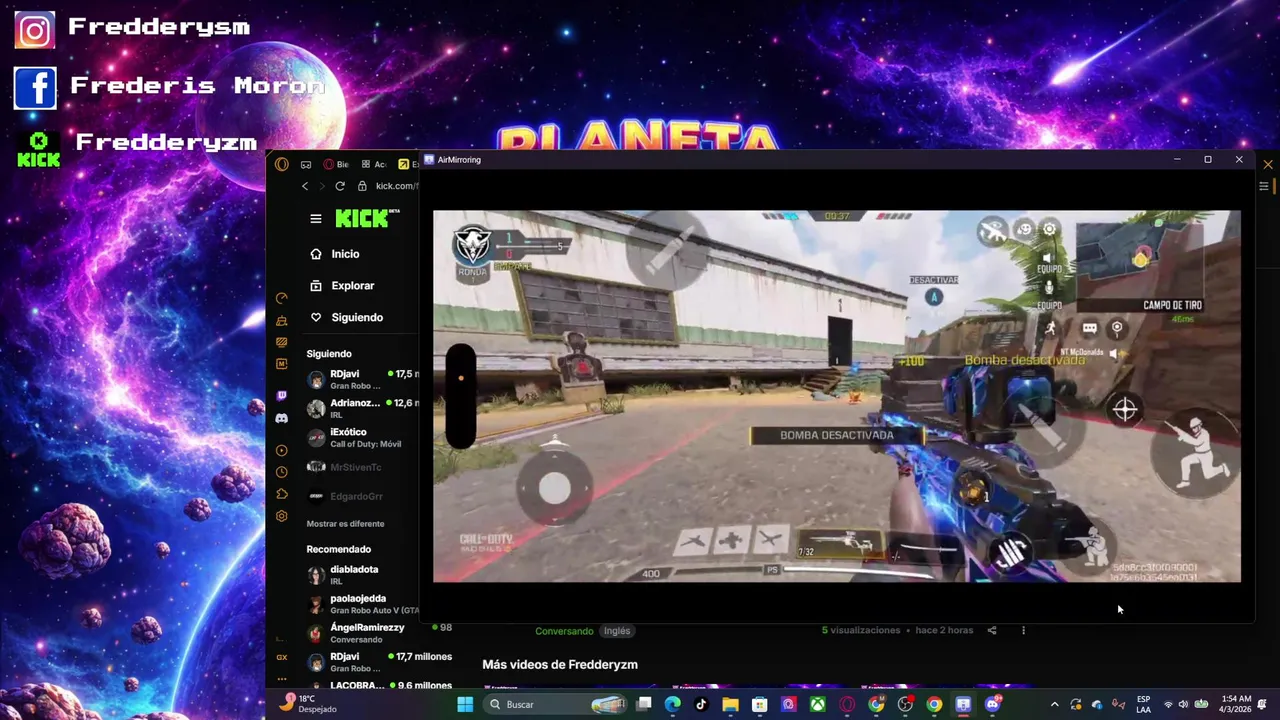This screenshot has width=1280, height=720.
Task: Open GX Cleaner in Opera sidebar
Action: click(282, 321)
